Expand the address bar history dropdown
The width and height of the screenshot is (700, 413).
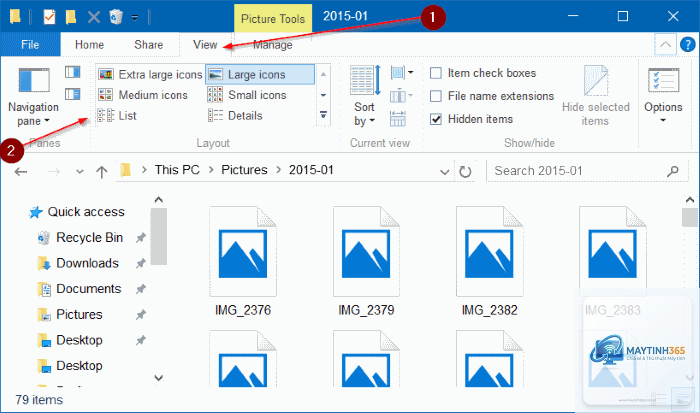(x=444, y=172)
